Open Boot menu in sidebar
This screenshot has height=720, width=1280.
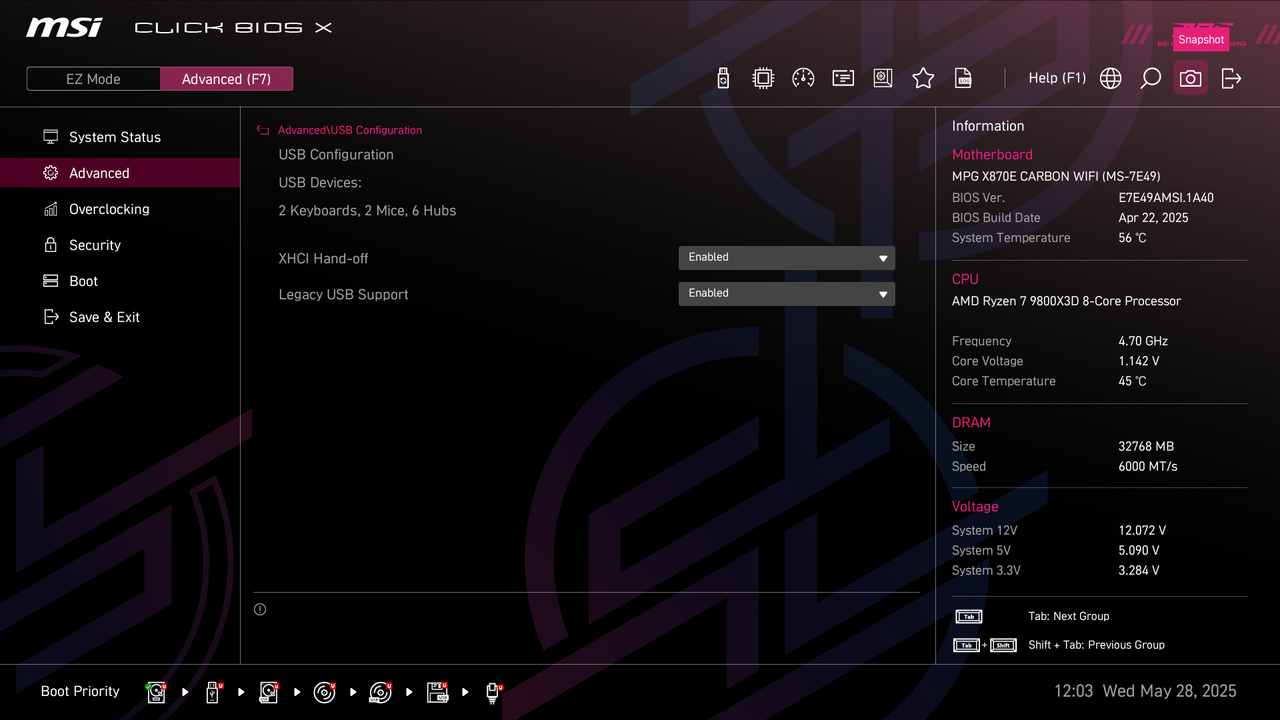(120, 281)
